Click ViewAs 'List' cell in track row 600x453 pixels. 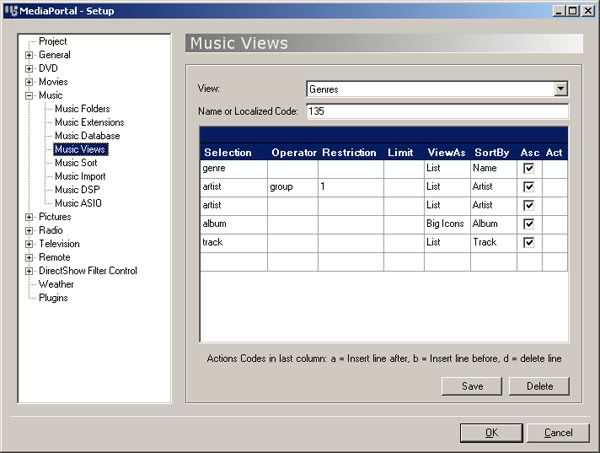click(x=447, y=243)
